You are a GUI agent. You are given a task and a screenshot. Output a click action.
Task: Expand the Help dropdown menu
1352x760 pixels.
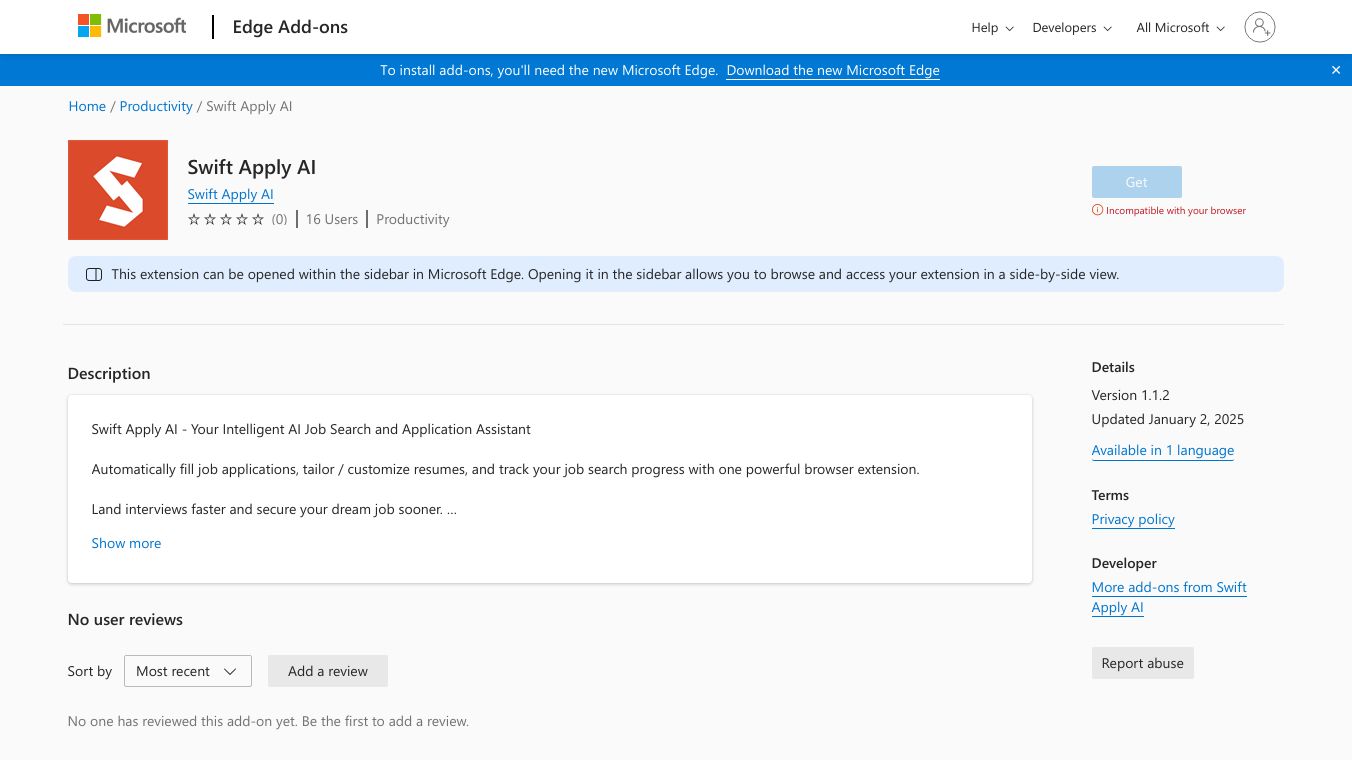(992, 28)
